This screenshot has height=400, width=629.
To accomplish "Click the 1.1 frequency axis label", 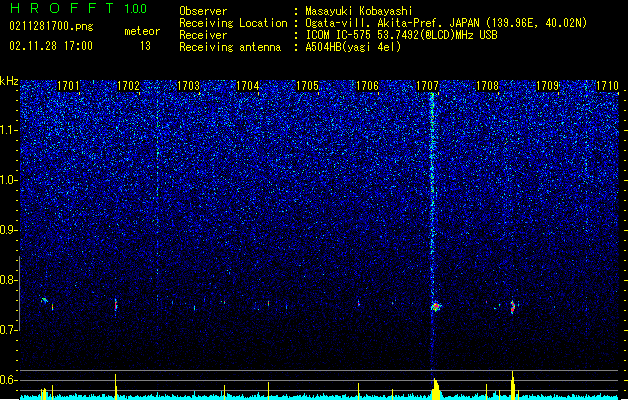I will coord(9,130).
